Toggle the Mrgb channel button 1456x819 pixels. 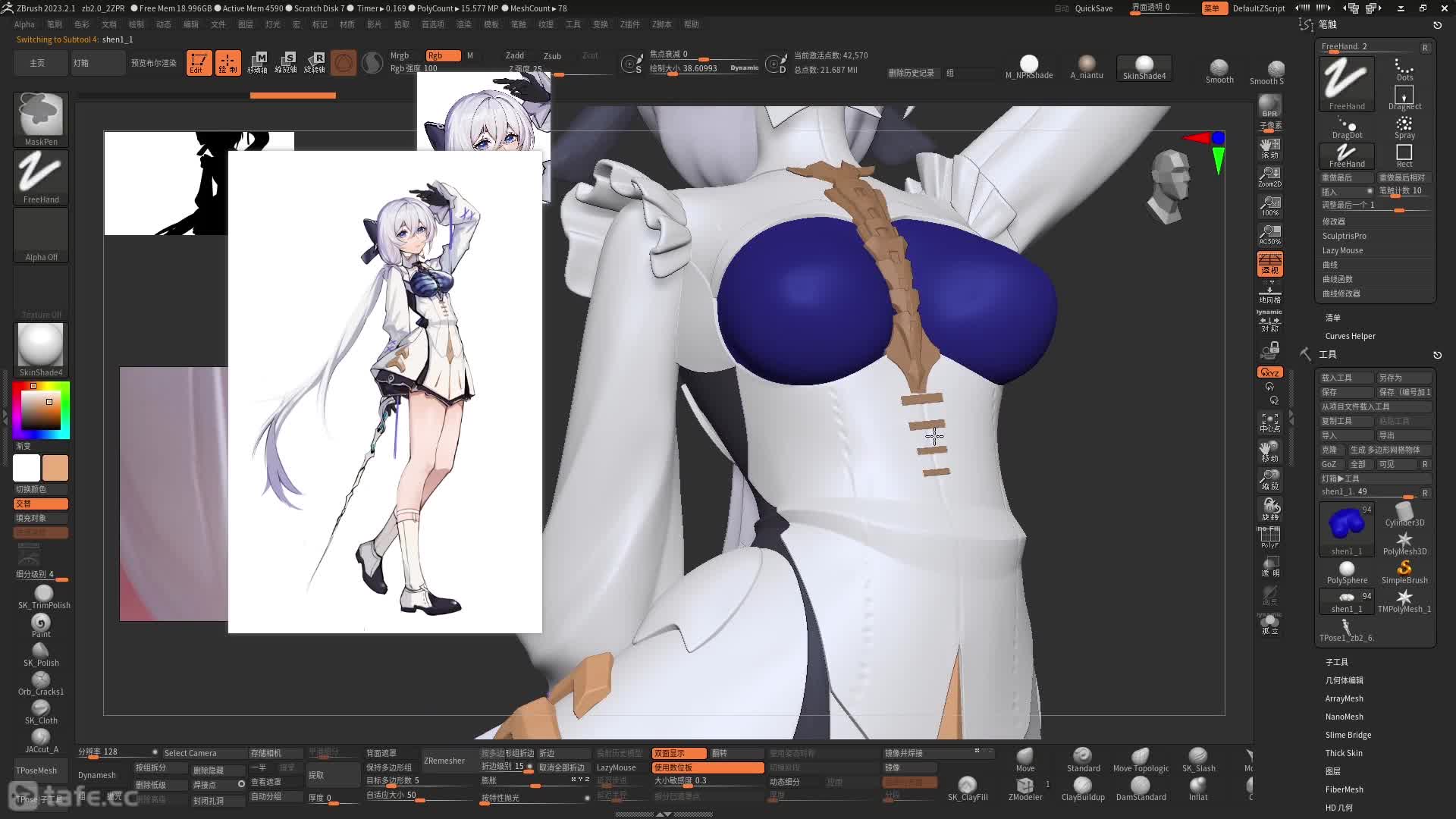point(400,55)
